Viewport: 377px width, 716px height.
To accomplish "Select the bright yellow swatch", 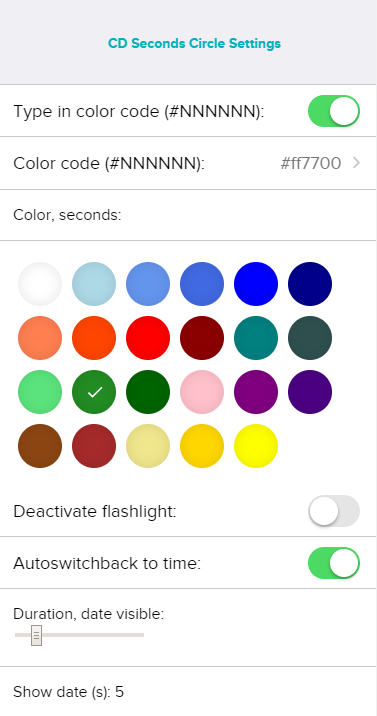I will 256,446.
